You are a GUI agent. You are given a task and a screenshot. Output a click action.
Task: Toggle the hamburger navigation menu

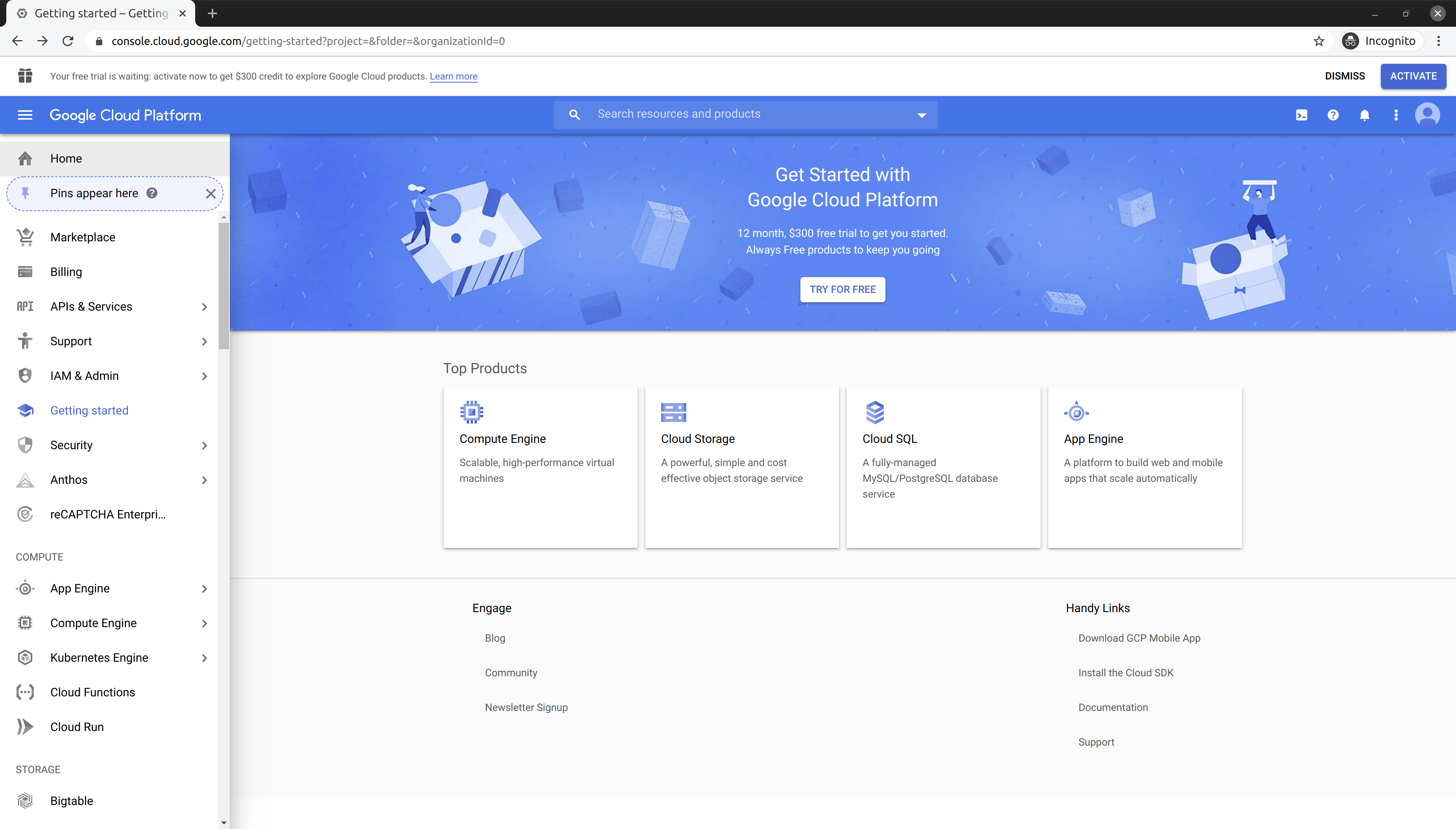25,115
